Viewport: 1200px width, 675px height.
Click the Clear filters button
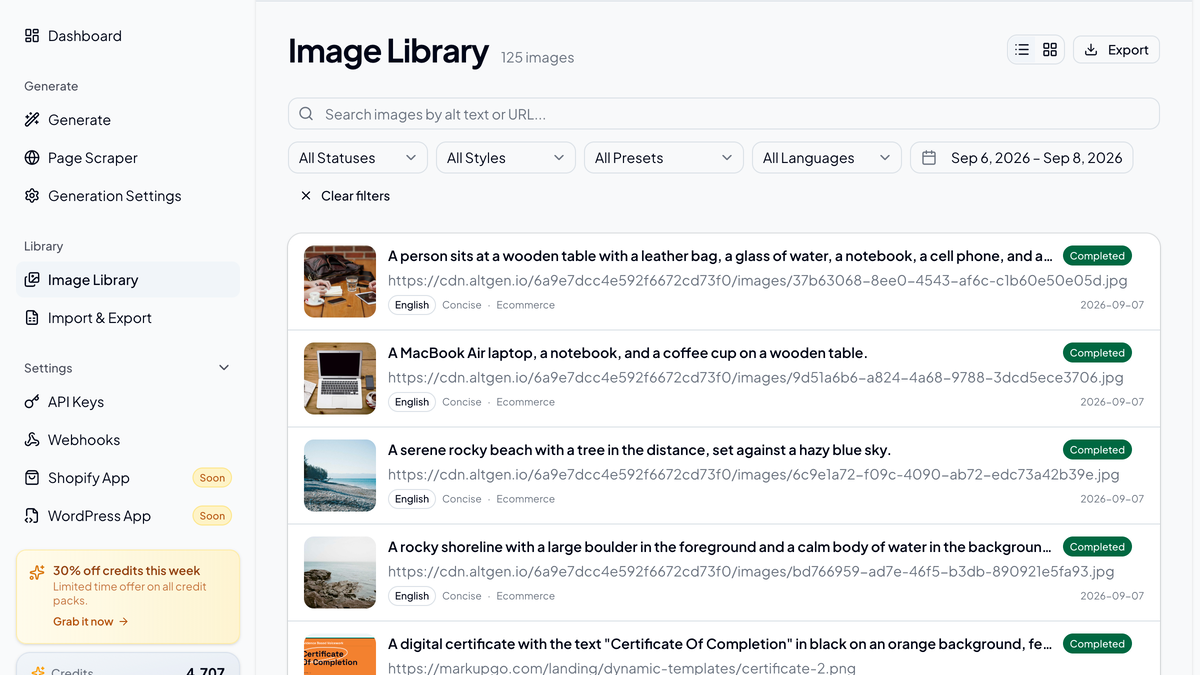click(345, 196)
